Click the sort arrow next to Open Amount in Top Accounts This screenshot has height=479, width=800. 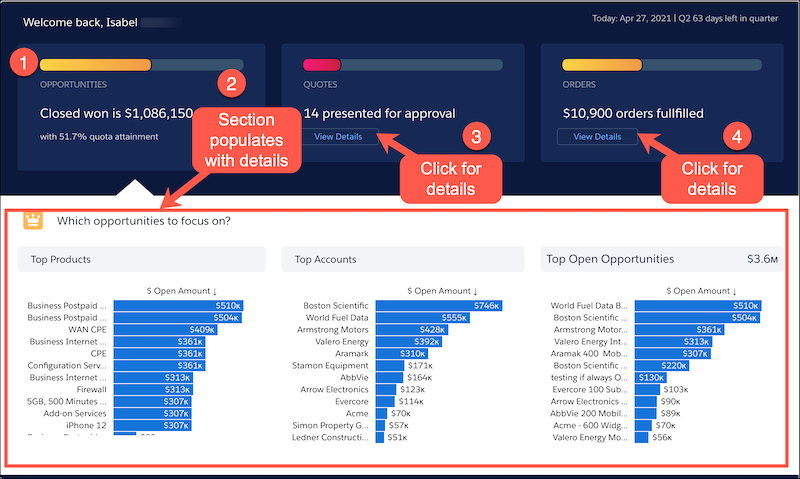click(x=476, y=291)
